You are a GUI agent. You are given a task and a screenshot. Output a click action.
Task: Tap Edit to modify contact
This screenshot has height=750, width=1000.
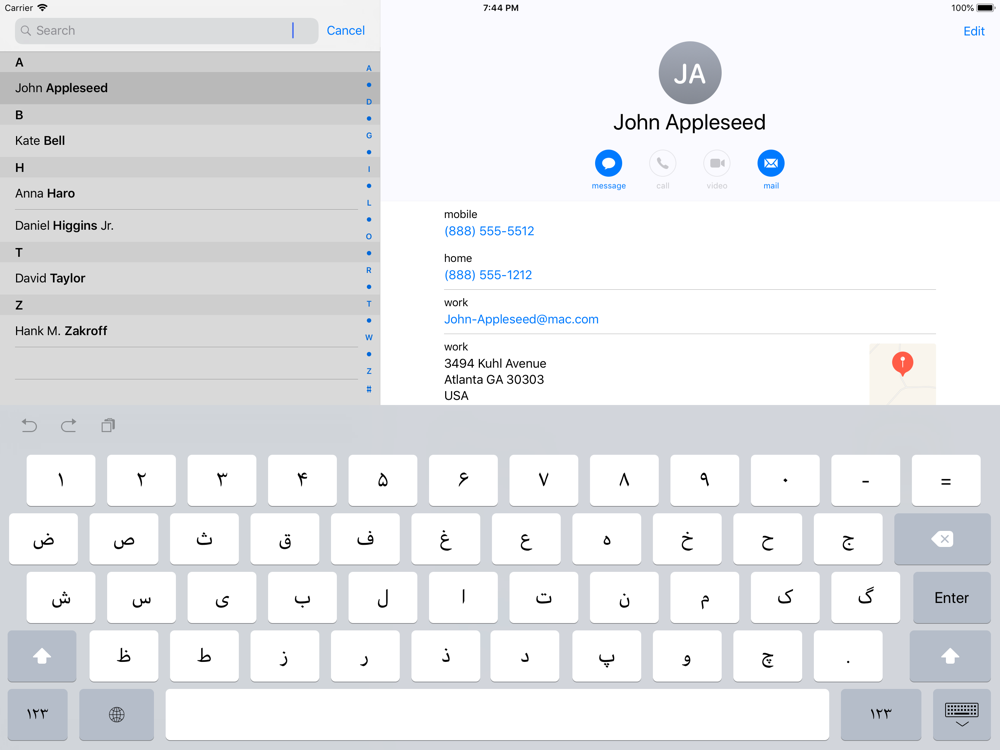973,31
